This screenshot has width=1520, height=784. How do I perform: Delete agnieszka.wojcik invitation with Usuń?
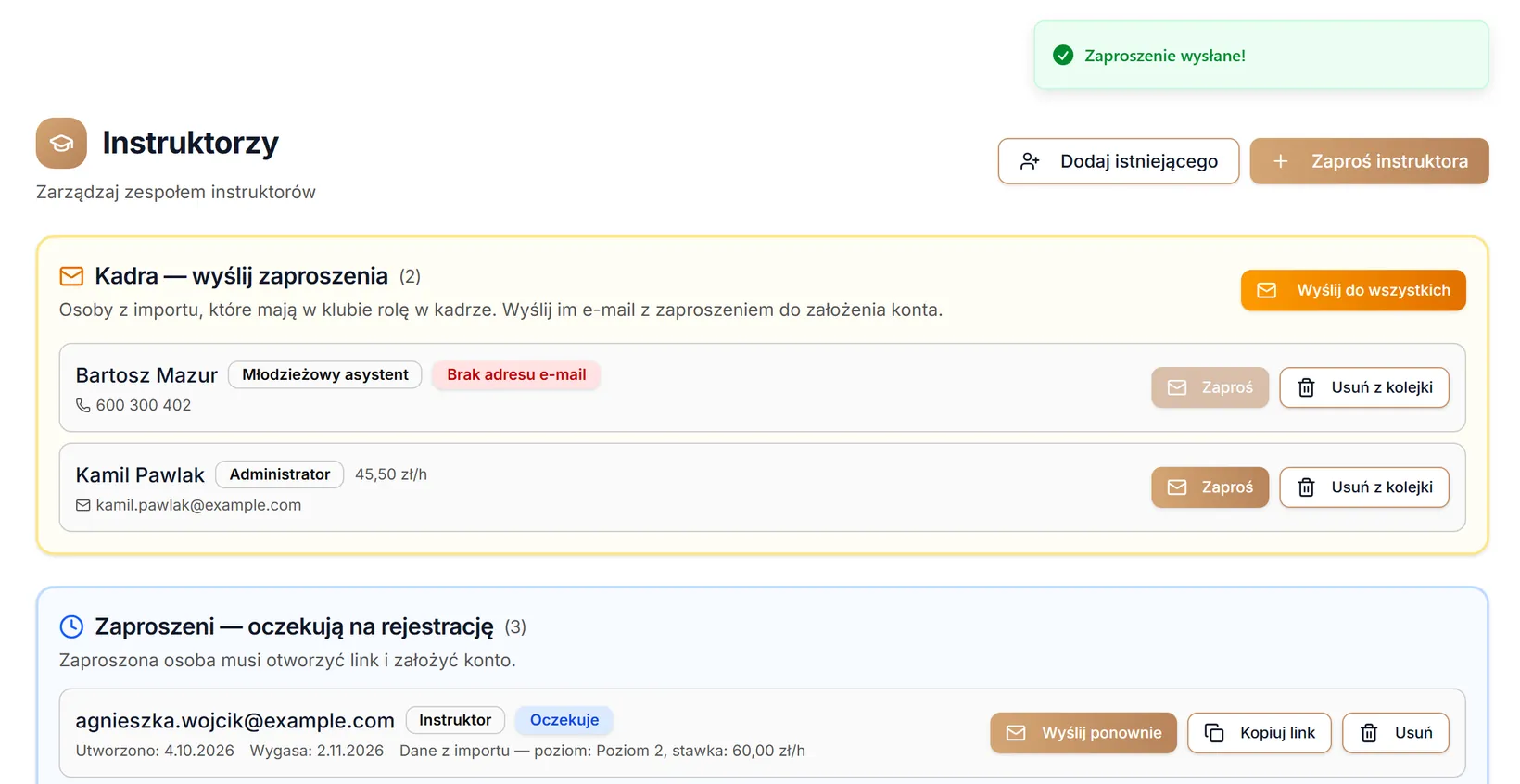pos(1396,733)
